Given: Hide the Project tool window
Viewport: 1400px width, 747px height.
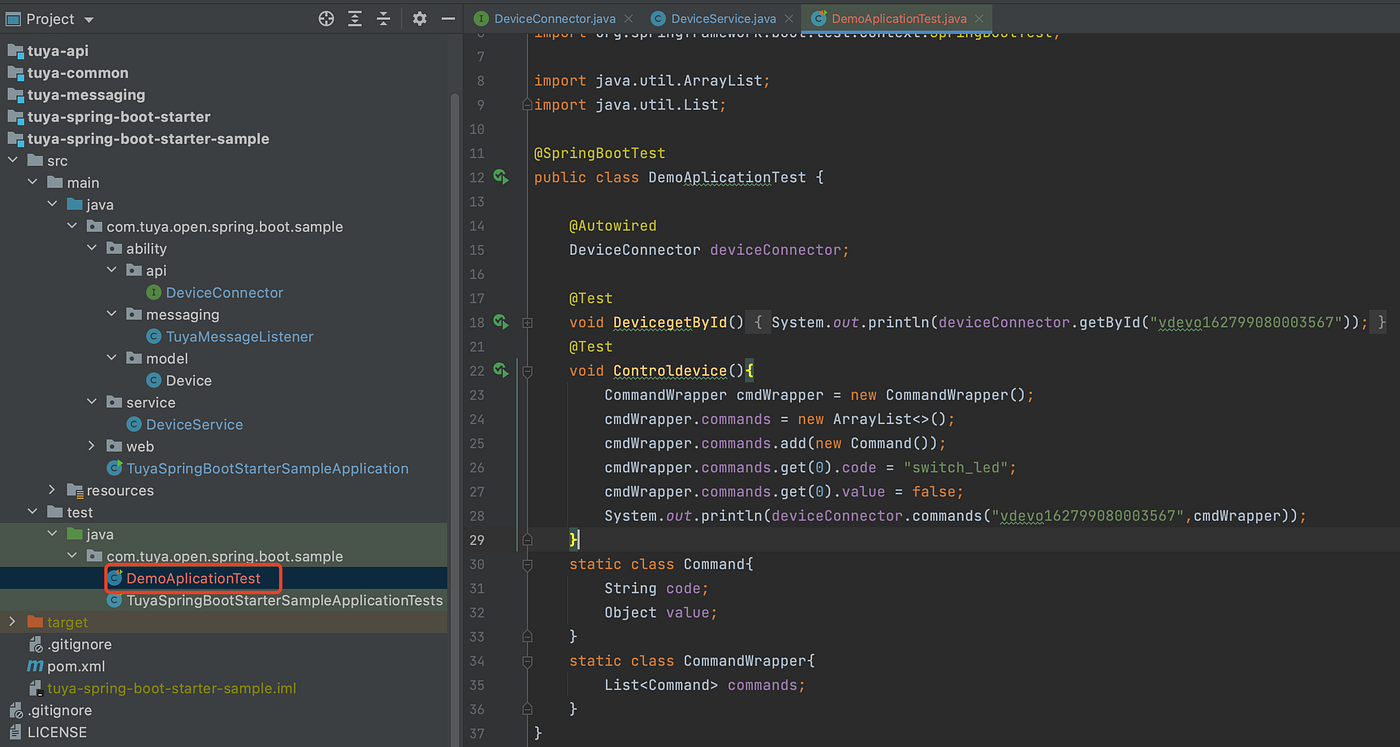Looking at the screenshot, I should [447, 19].
